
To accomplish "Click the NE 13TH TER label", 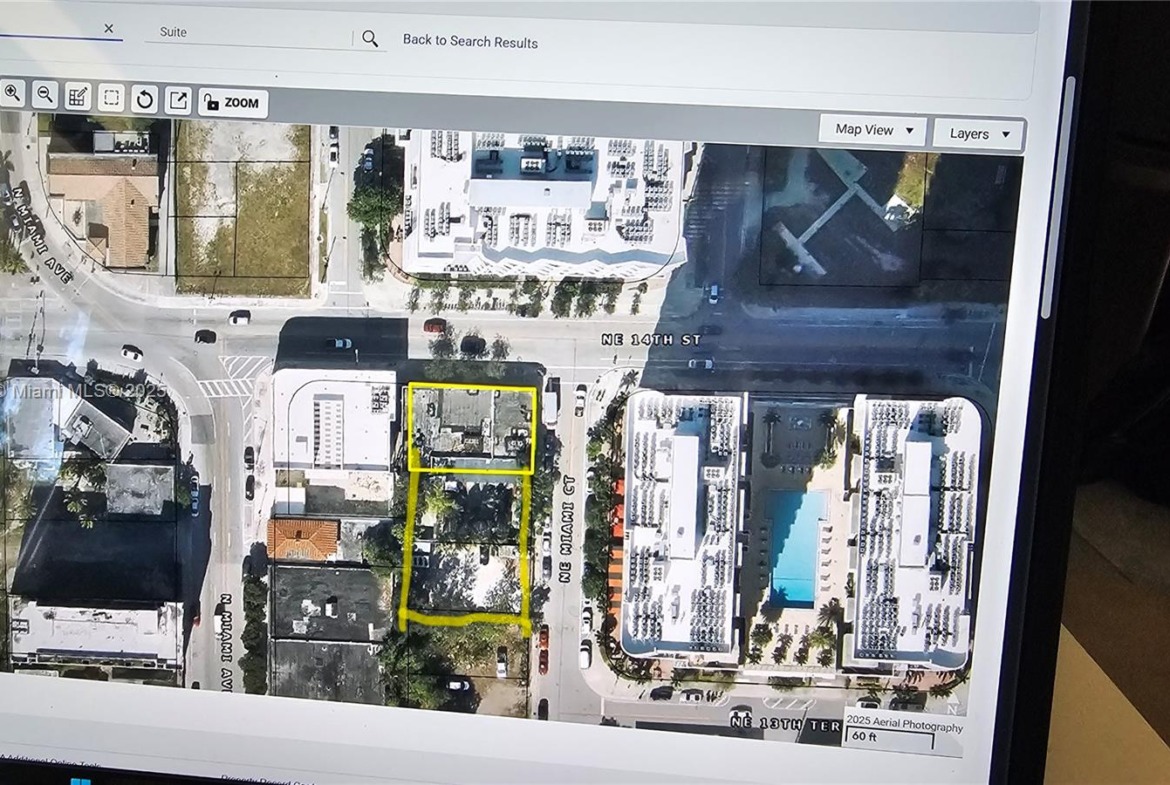I will [x=786, y=723].
